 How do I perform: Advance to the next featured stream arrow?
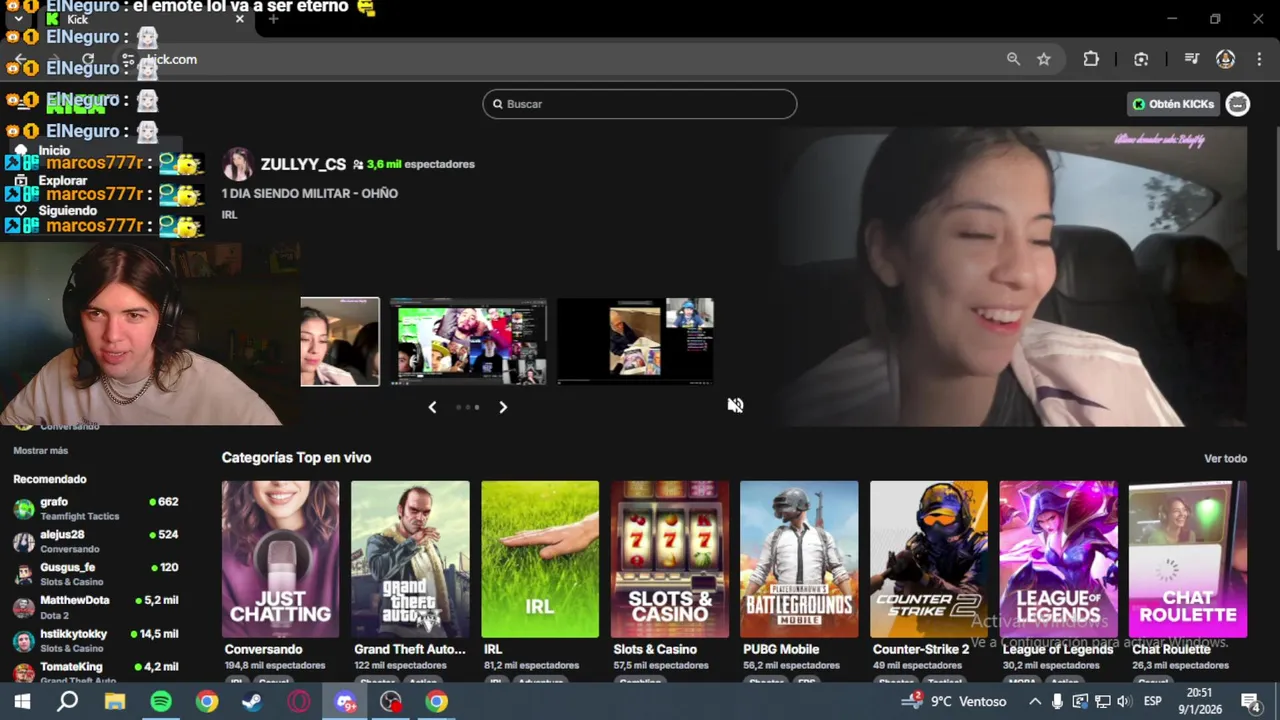503,407
